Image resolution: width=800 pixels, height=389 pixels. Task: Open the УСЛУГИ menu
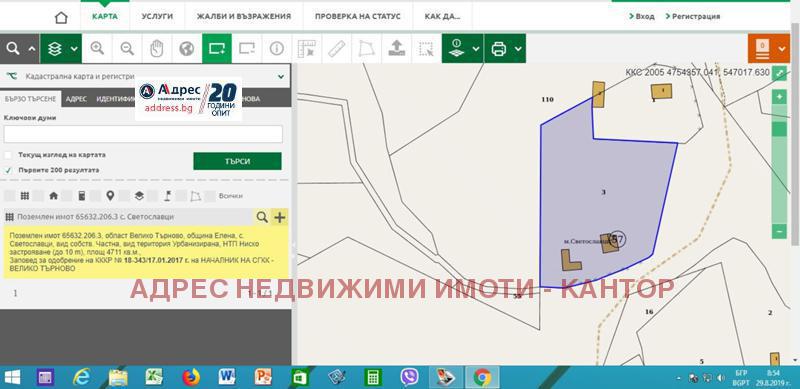click(157, 16)
